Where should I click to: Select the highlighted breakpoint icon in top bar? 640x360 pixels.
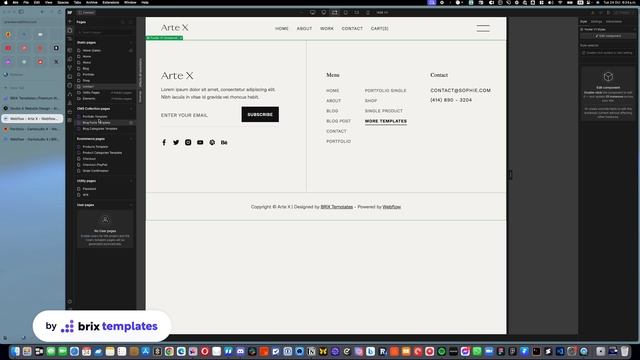click(x=335, y=12)
